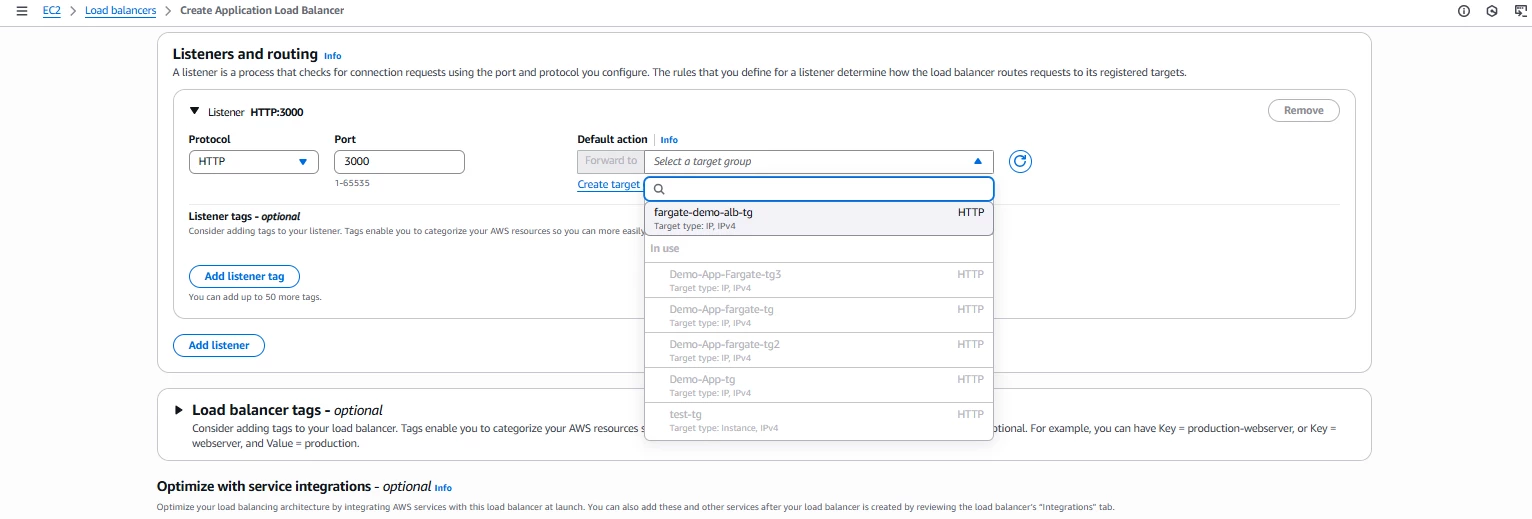Click the Listeners and routing heading
Screen dimensions: 1532x519
pos(245,54)
